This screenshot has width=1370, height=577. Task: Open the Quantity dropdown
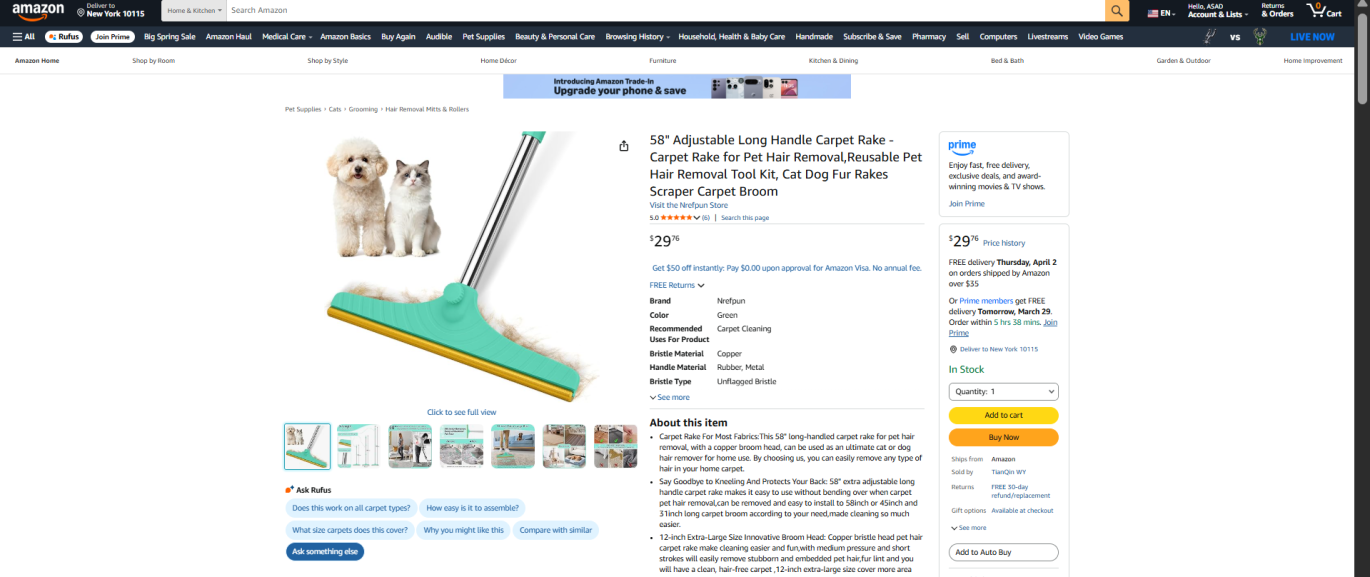click(1003, 392)
